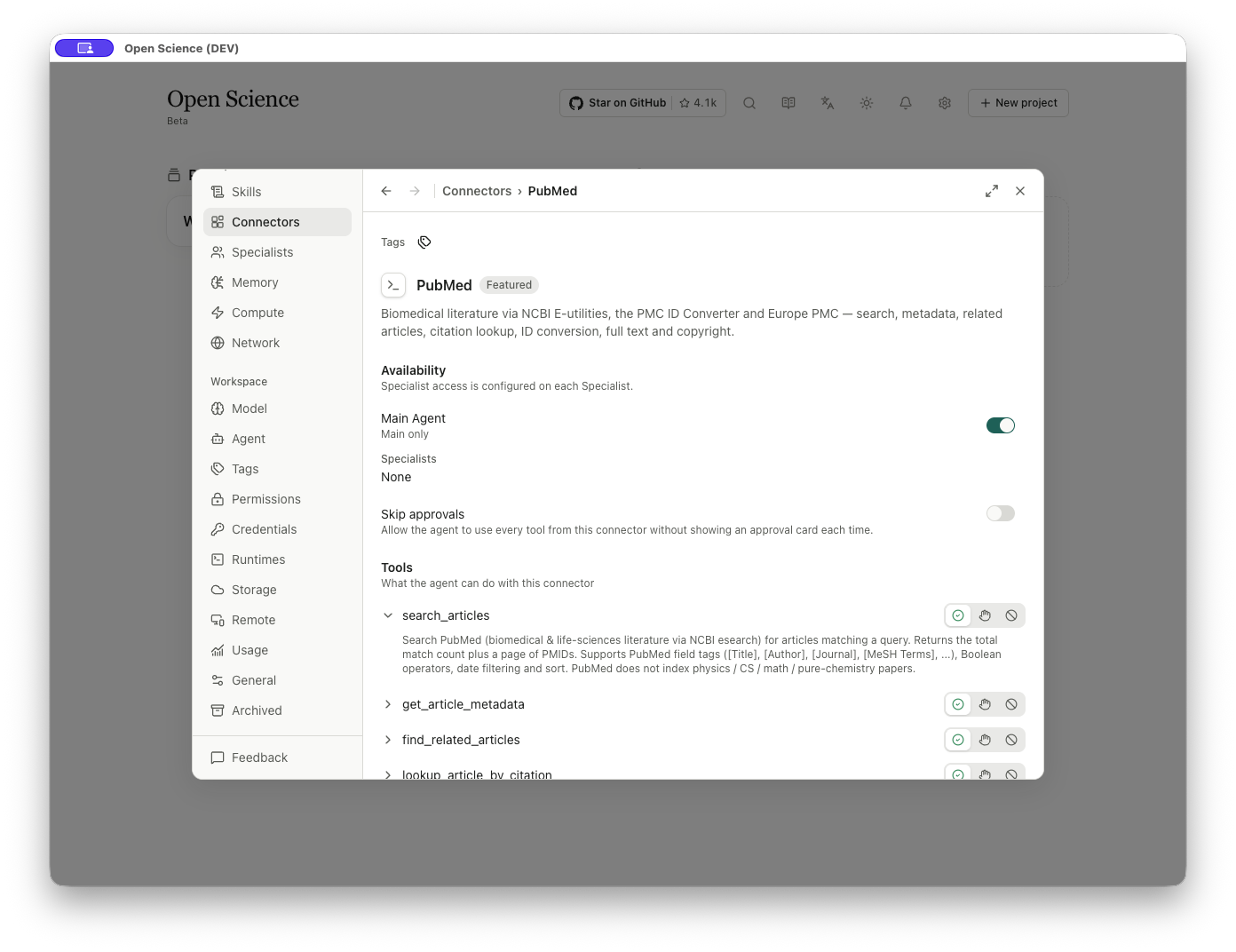Click the Feedback button

tap(277, 758)
